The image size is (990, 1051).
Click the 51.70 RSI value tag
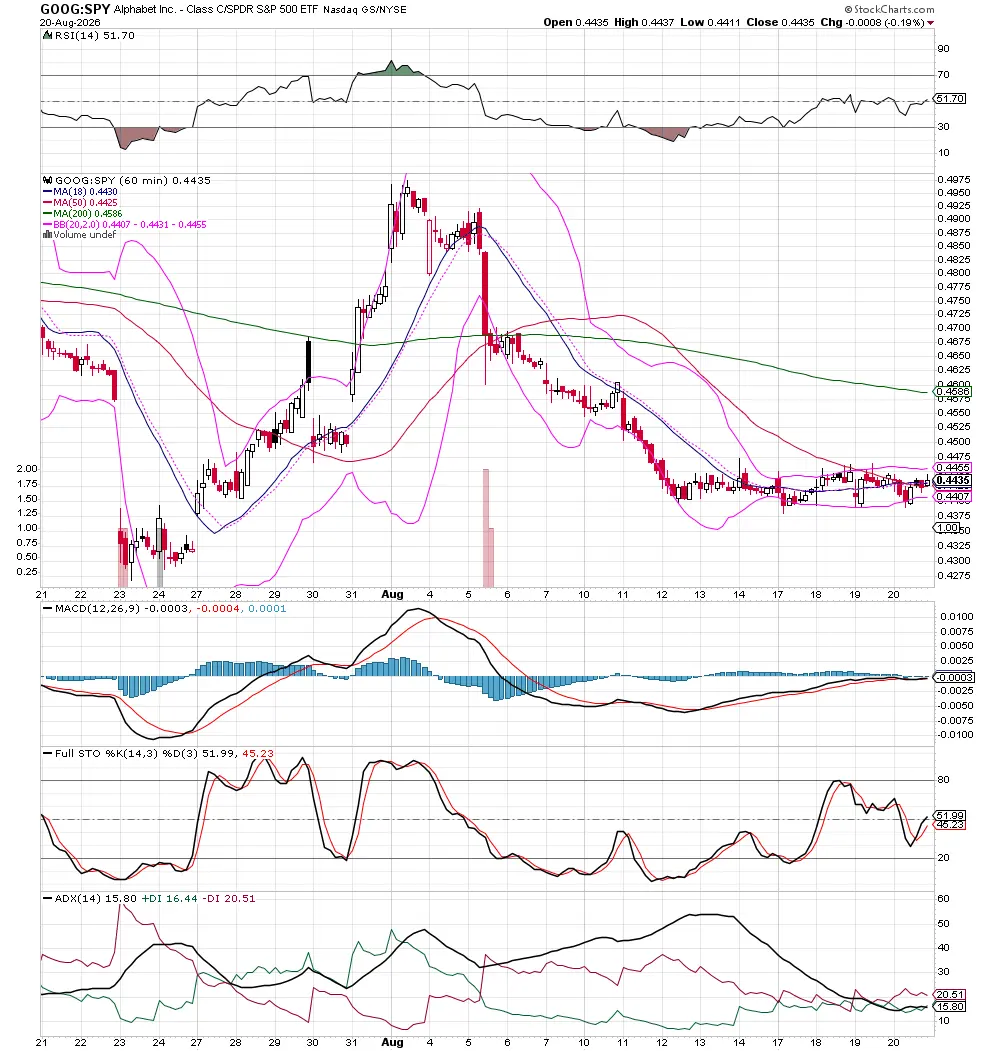coord(950,99)
